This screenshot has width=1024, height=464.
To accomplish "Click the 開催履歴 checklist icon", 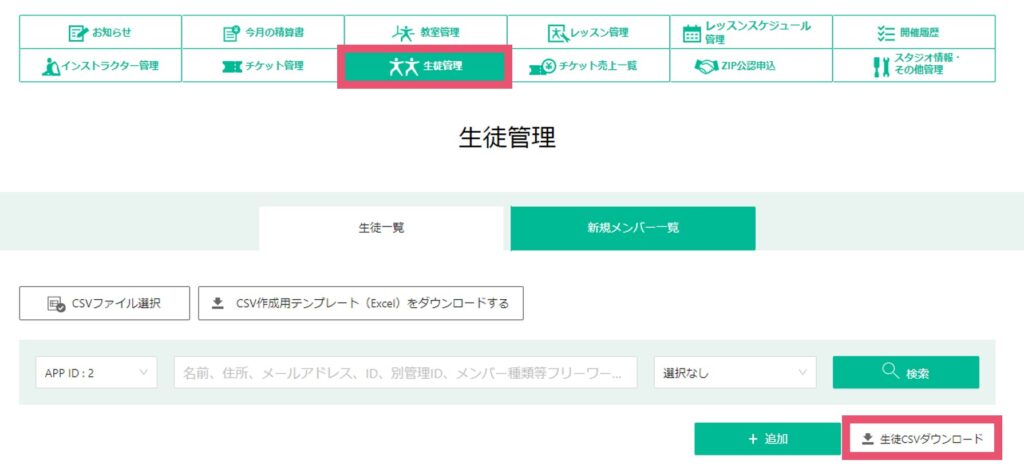I will pos(886,33).
